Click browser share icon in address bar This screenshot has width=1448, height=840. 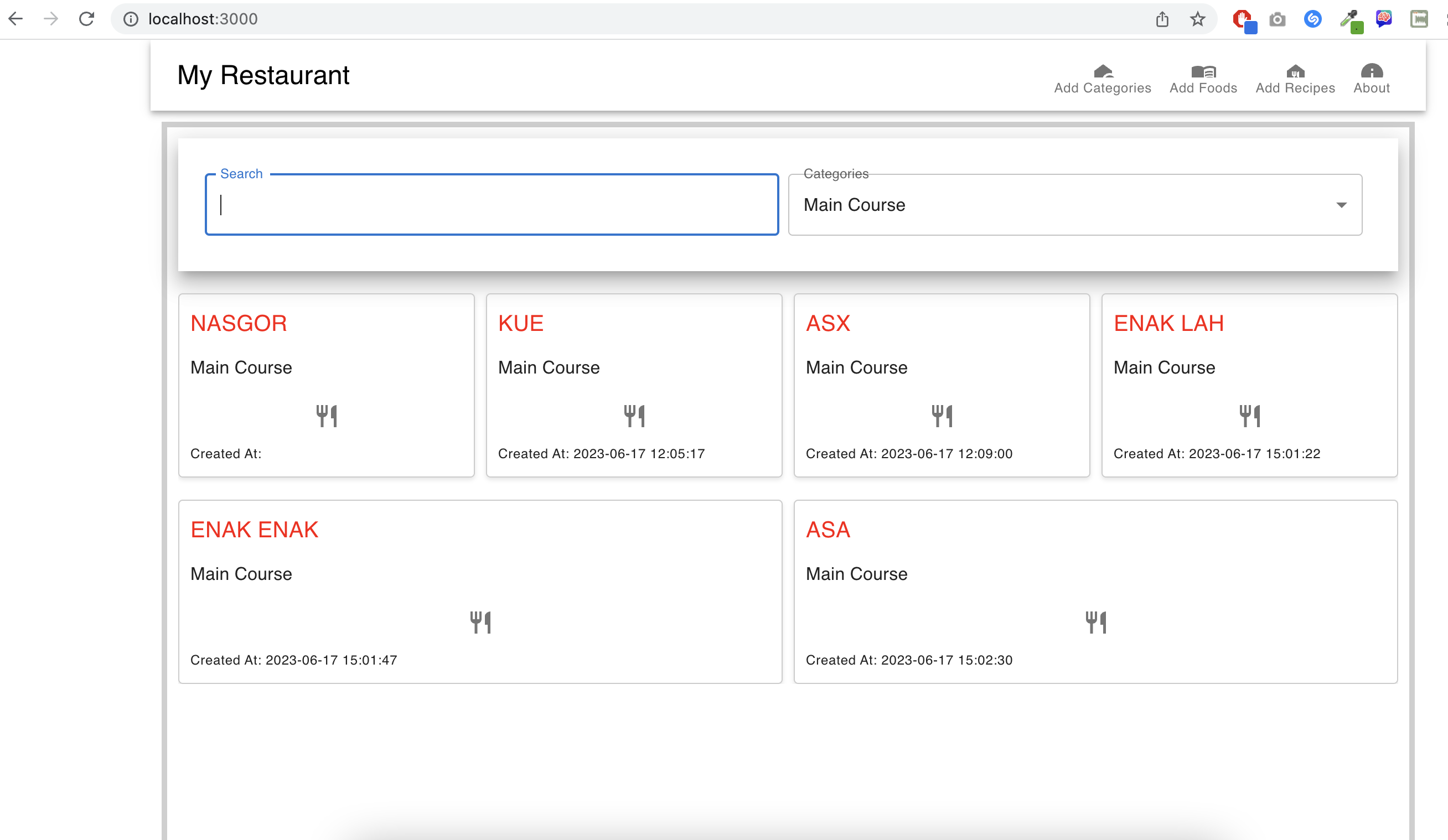(x=1162, y=19)
